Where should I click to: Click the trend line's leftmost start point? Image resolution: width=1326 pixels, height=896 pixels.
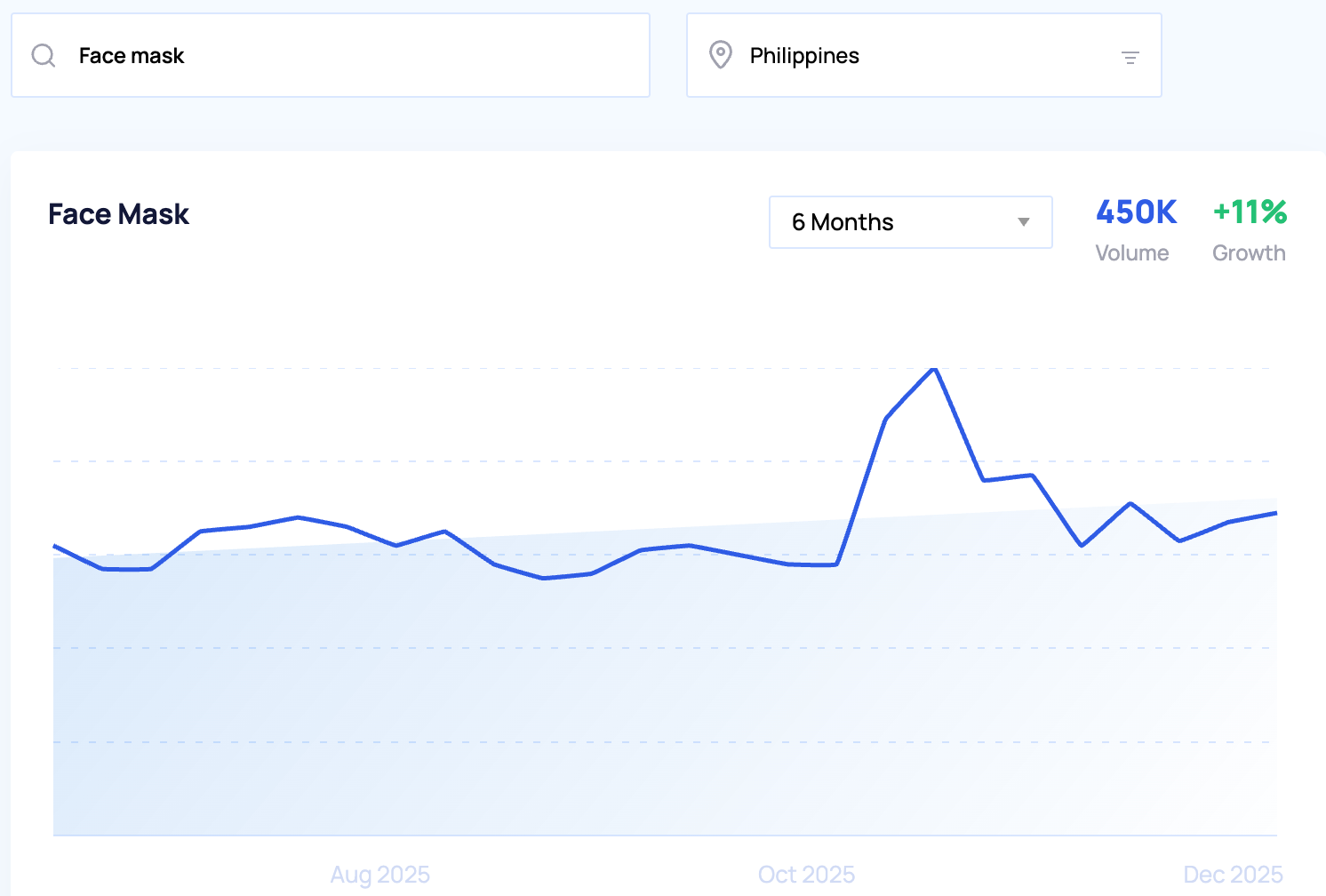55,546
